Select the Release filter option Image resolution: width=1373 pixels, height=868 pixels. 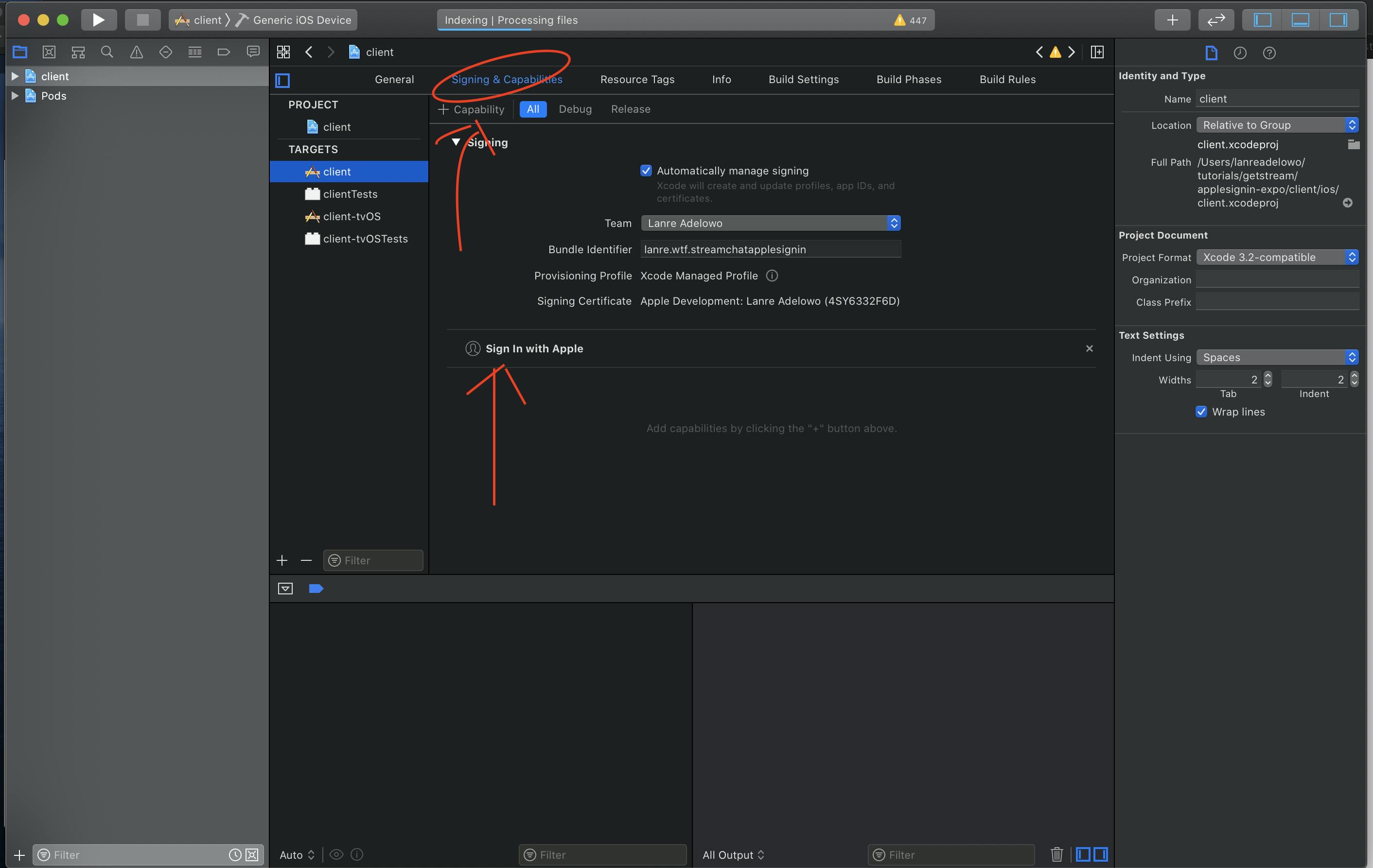[x=630, y=109]
